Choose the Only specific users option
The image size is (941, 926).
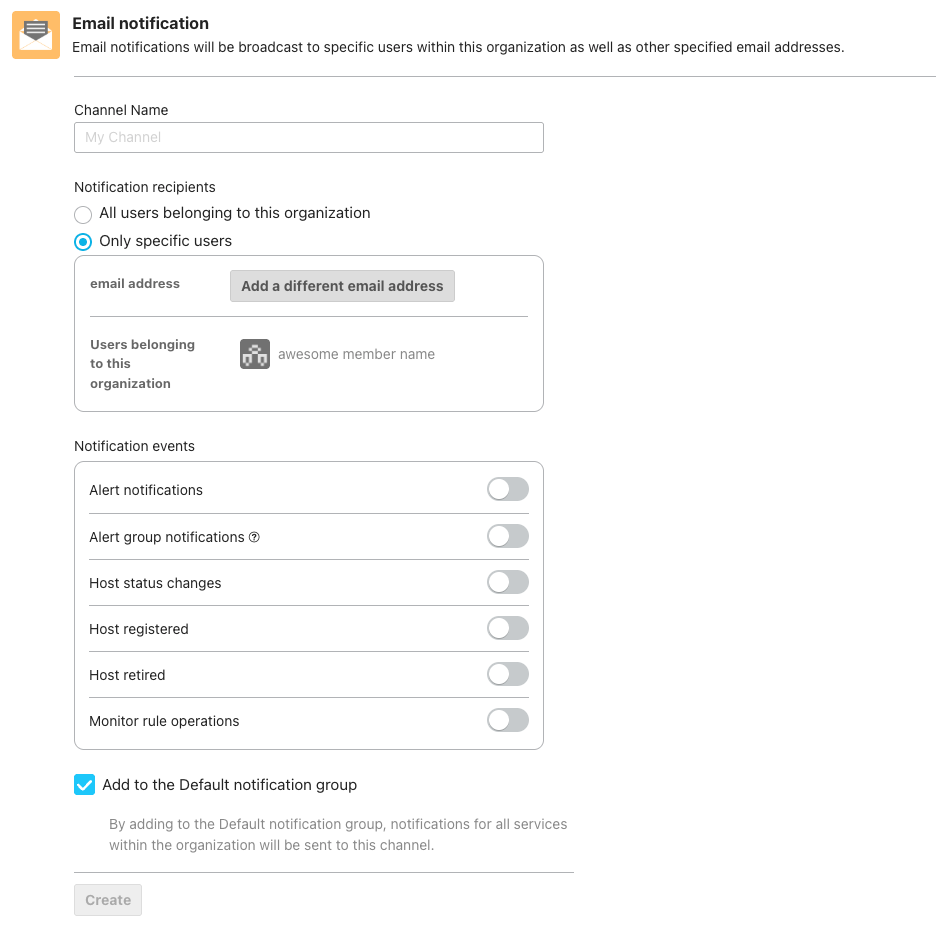[84, 242]
